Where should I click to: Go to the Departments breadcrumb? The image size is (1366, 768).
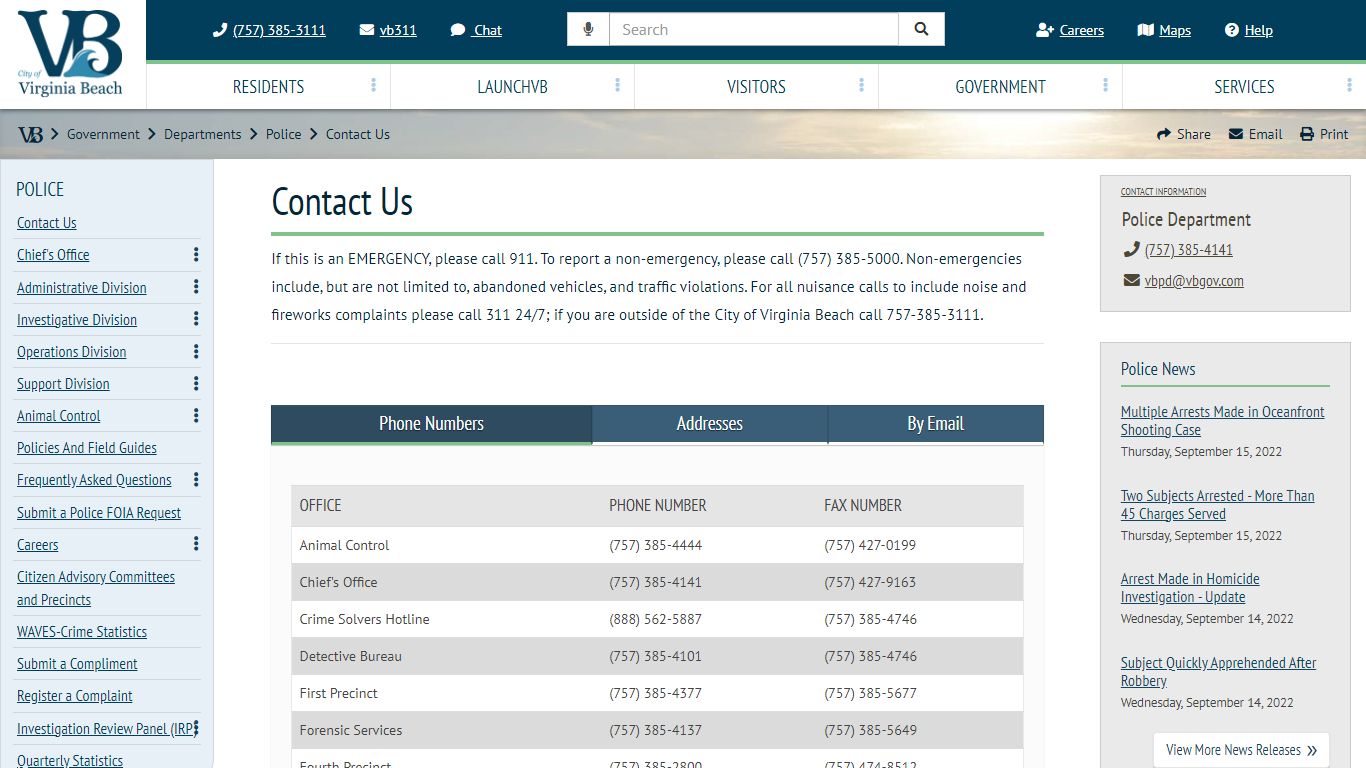pyautogui.click(x=203, y=134)
